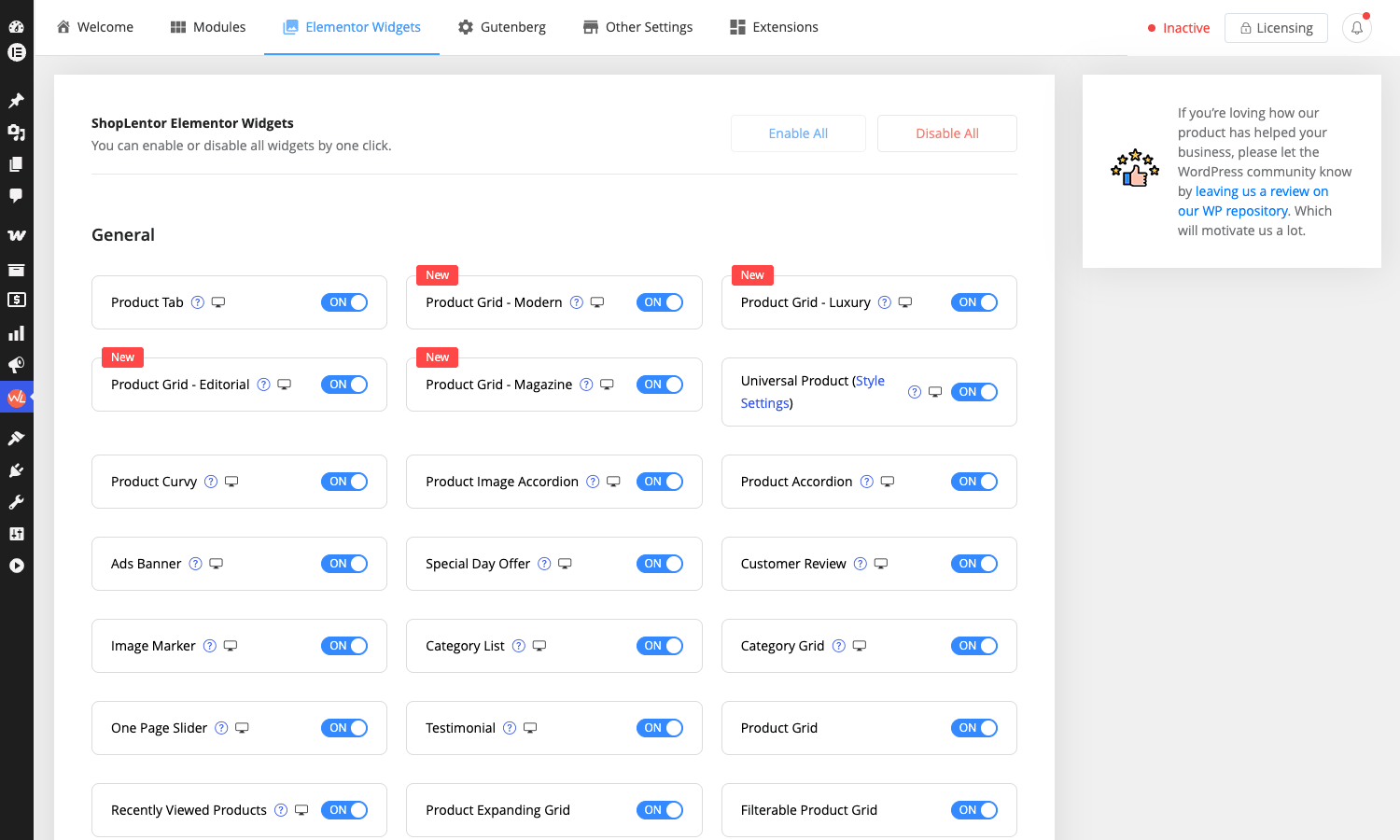The width and height of the screenshot is (1400, 840).
Task: Toggle the plain Product Grid switch
Action: [974, 728]
